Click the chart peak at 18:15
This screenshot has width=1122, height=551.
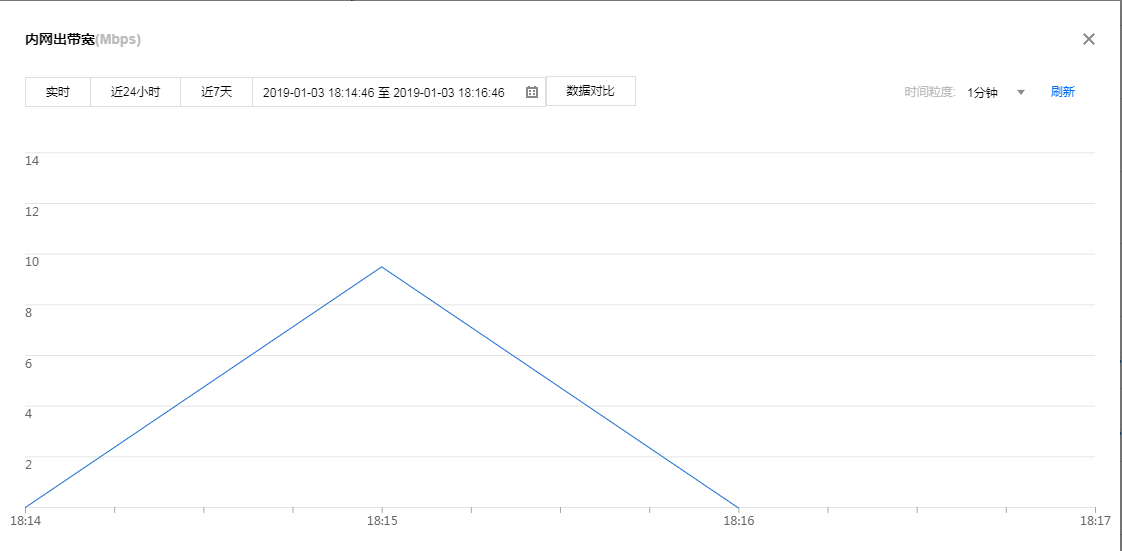click(x=381, y=267)
